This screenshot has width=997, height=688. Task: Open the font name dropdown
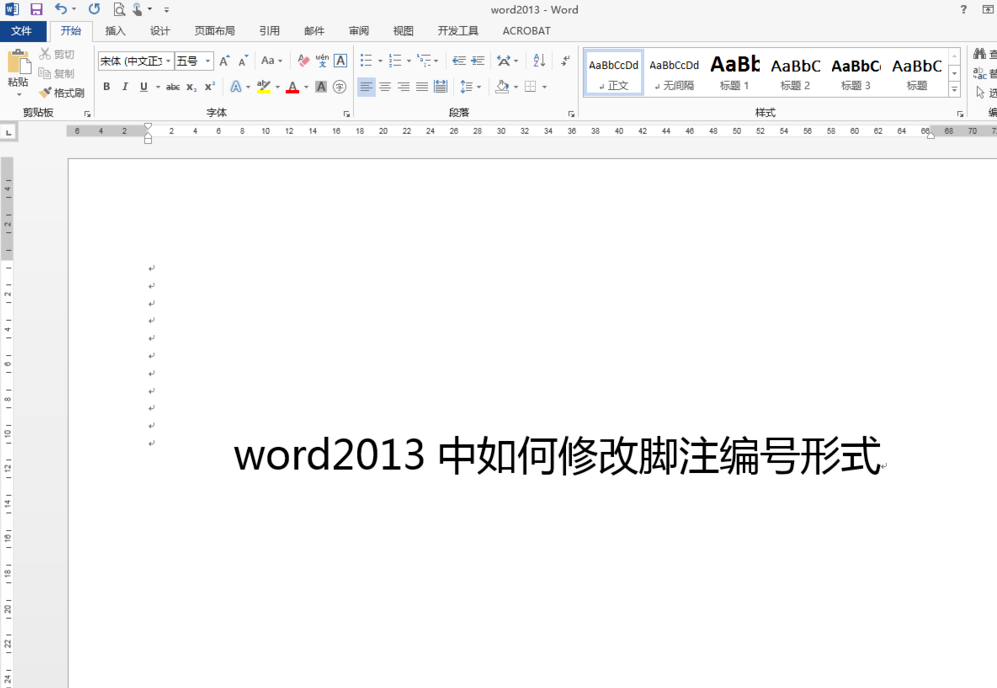pos(168,61)
